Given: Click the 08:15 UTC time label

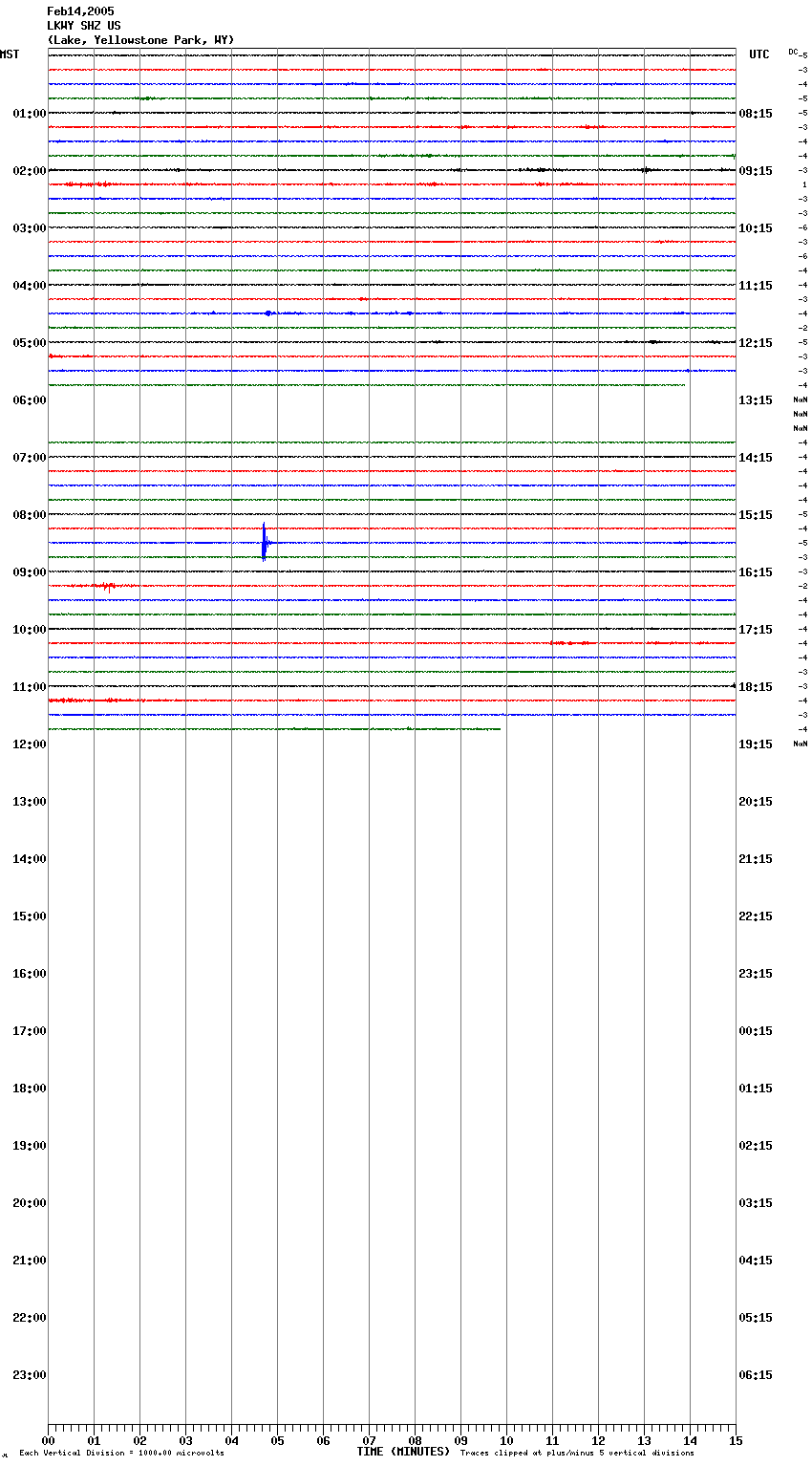Looking at the screenshot, I should (x=756, y=114).
